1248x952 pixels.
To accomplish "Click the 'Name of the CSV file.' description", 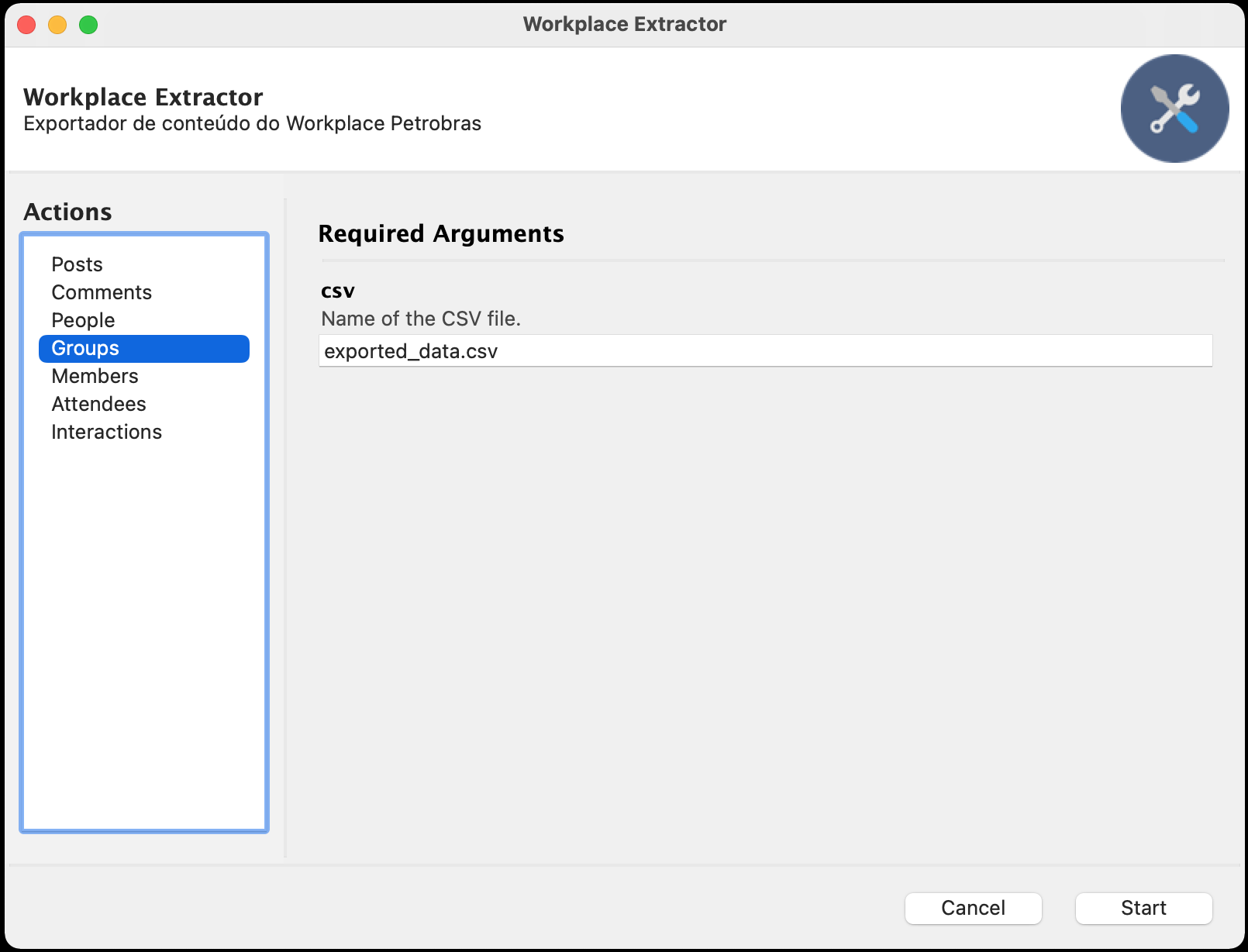I will [x=421, y=319].
